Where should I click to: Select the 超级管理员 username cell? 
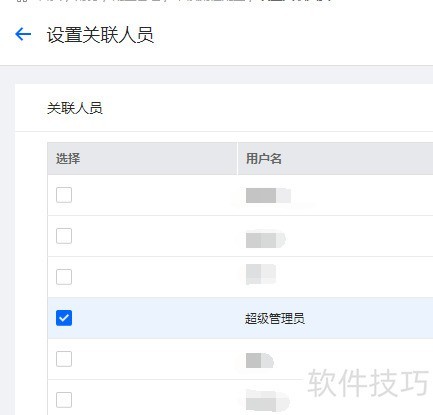275,319
